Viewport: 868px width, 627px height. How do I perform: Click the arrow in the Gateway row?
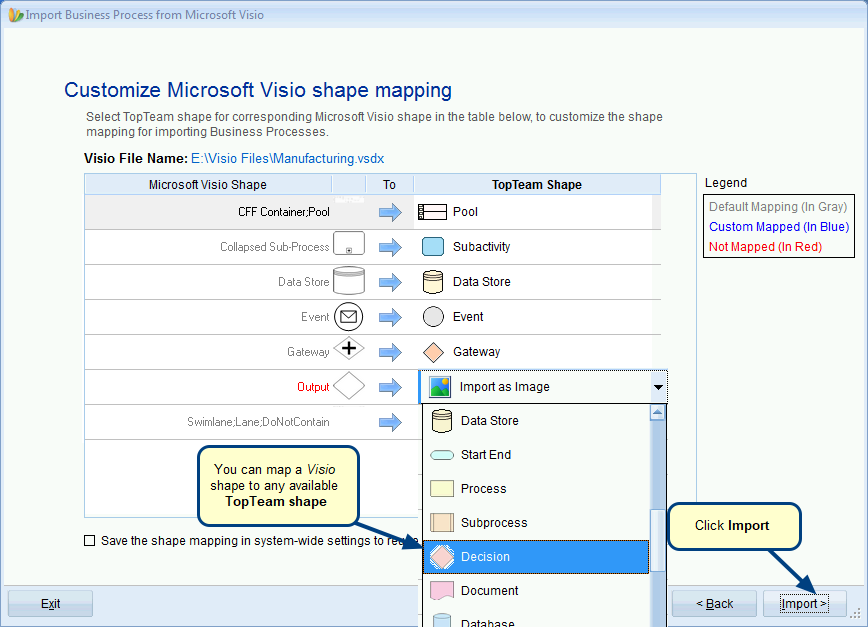pos(390,352)
